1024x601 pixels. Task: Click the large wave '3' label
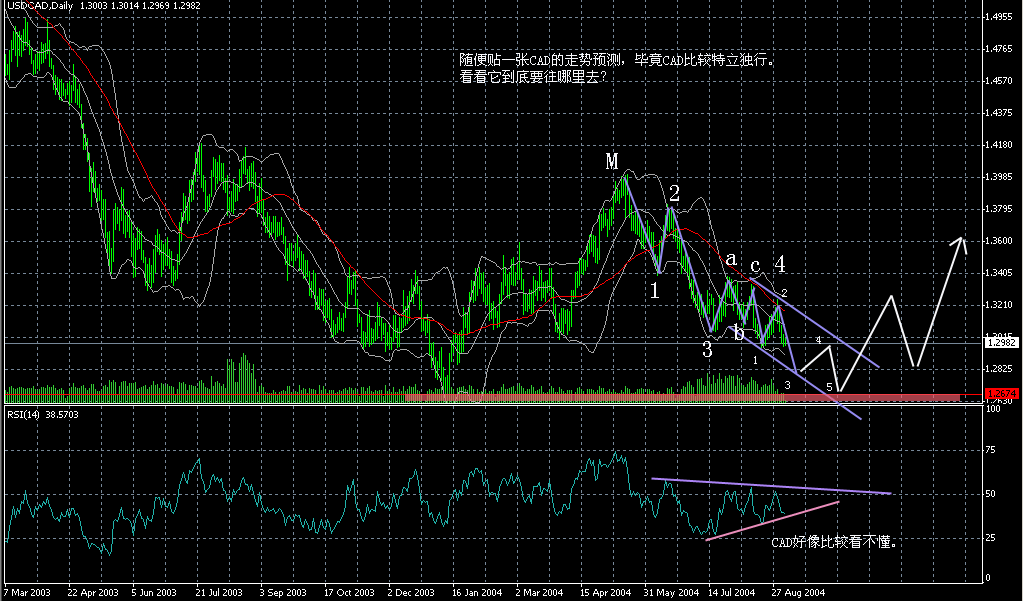point(707,350)
